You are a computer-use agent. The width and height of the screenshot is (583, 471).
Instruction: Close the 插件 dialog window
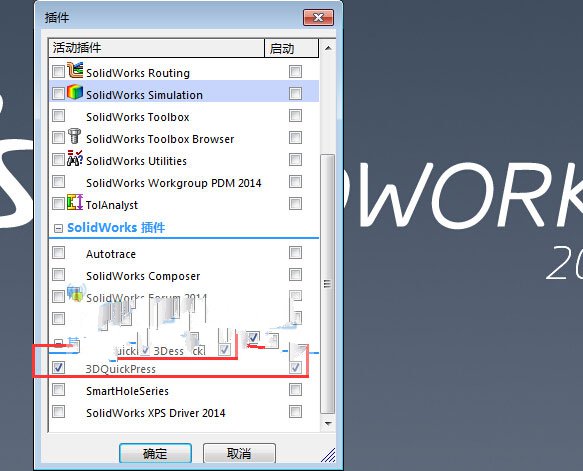coord(318,17)
